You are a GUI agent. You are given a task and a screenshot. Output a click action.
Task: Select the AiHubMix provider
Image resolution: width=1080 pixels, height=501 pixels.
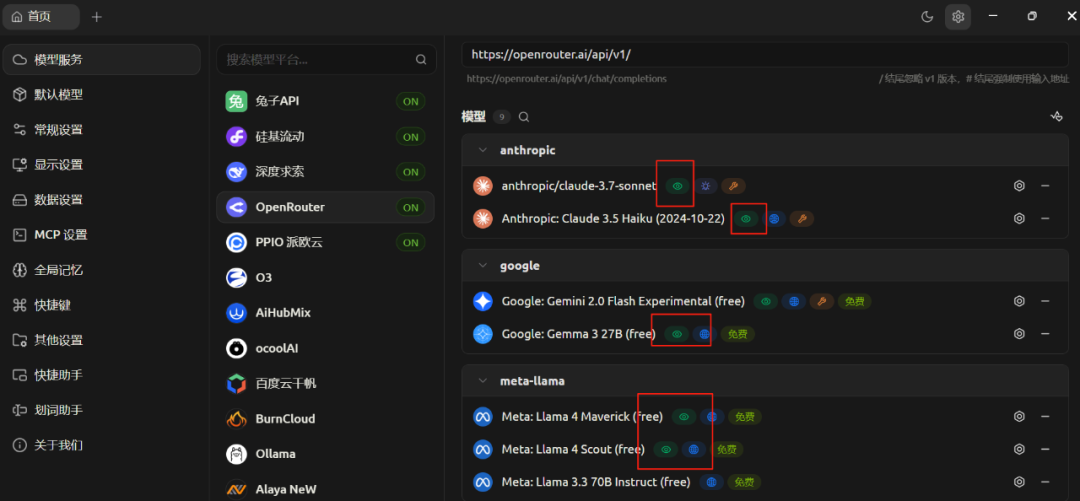tap(325, 313)
